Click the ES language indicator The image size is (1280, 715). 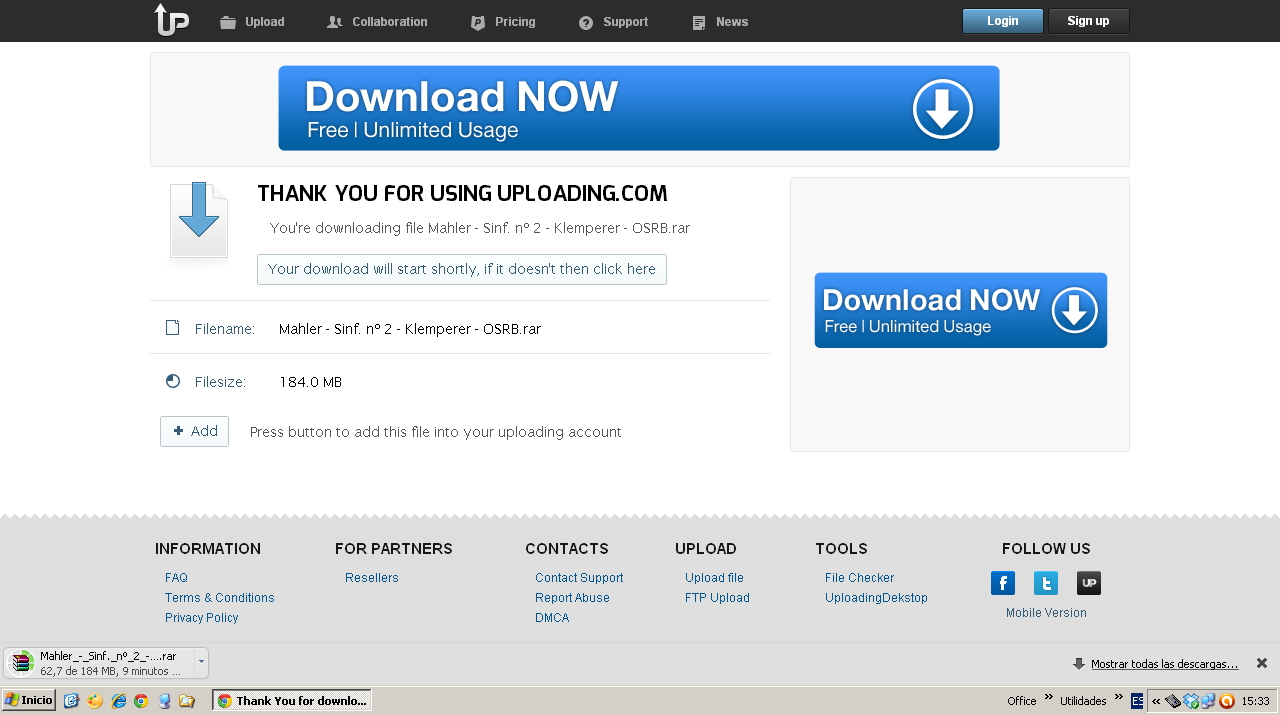[x=1137, y=701]
